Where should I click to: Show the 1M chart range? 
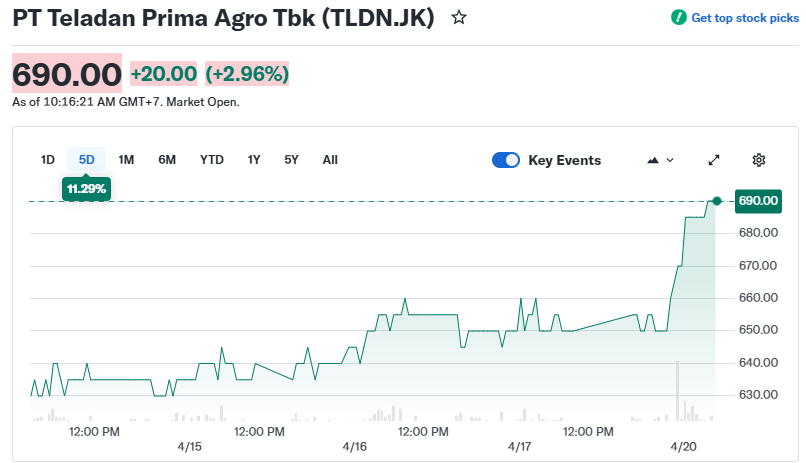126,160
